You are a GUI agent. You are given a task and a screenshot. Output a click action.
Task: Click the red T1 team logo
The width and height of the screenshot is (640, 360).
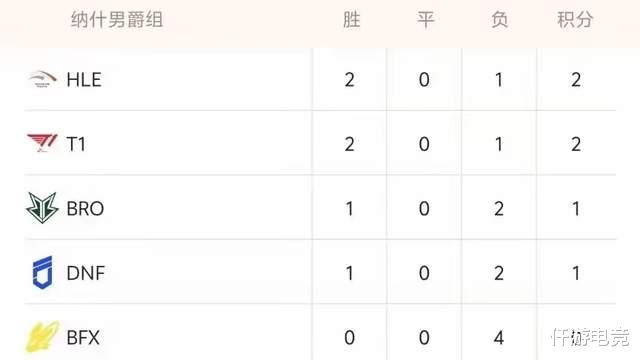coord(42,143)
